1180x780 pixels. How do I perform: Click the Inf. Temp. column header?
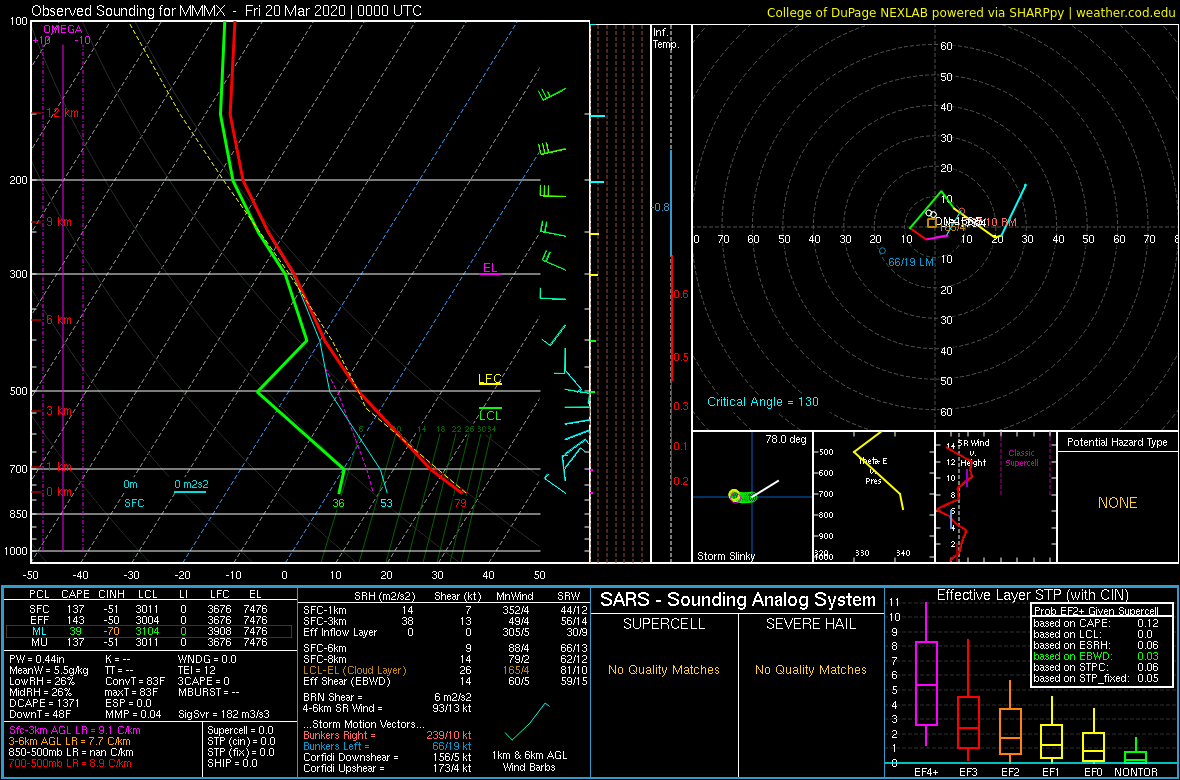(667, 38)
